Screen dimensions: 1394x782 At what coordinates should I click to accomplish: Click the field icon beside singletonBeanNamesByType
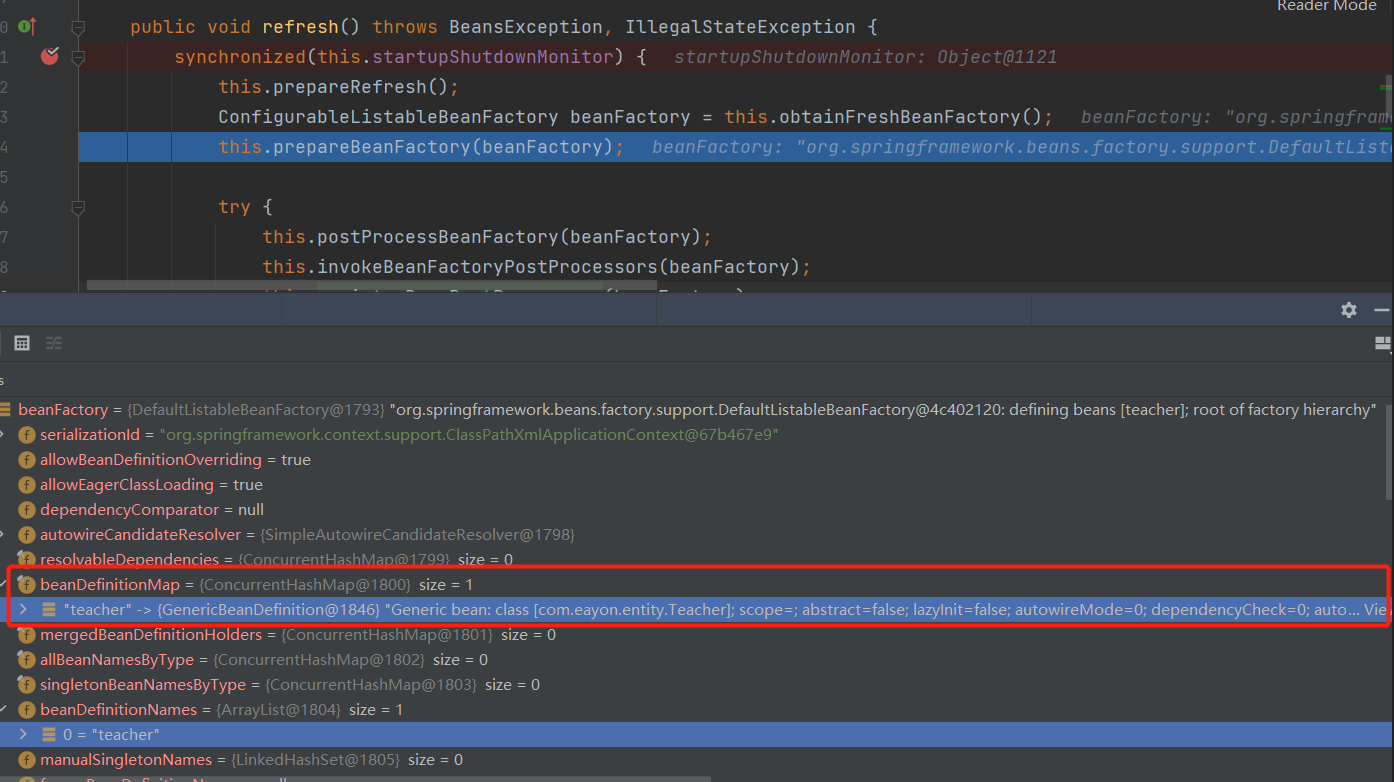point(27,685)
